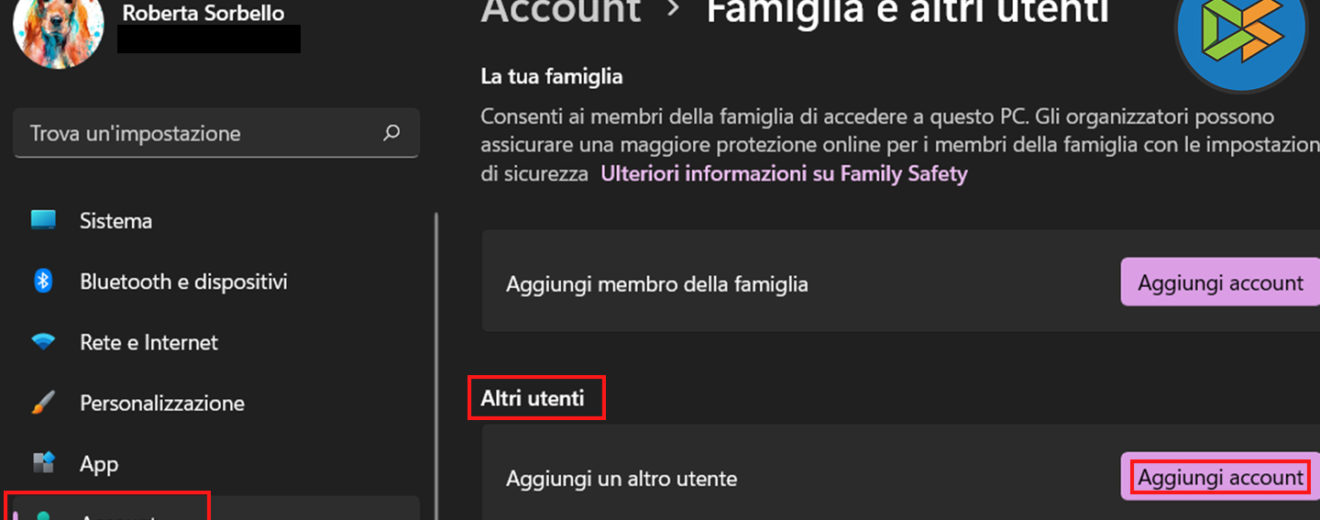This screenshot has height=520, width=1320.
Task: Select the Wi-Fi icon for Rete e Internet
Action: pyautogui.click(x=43, y=342)
